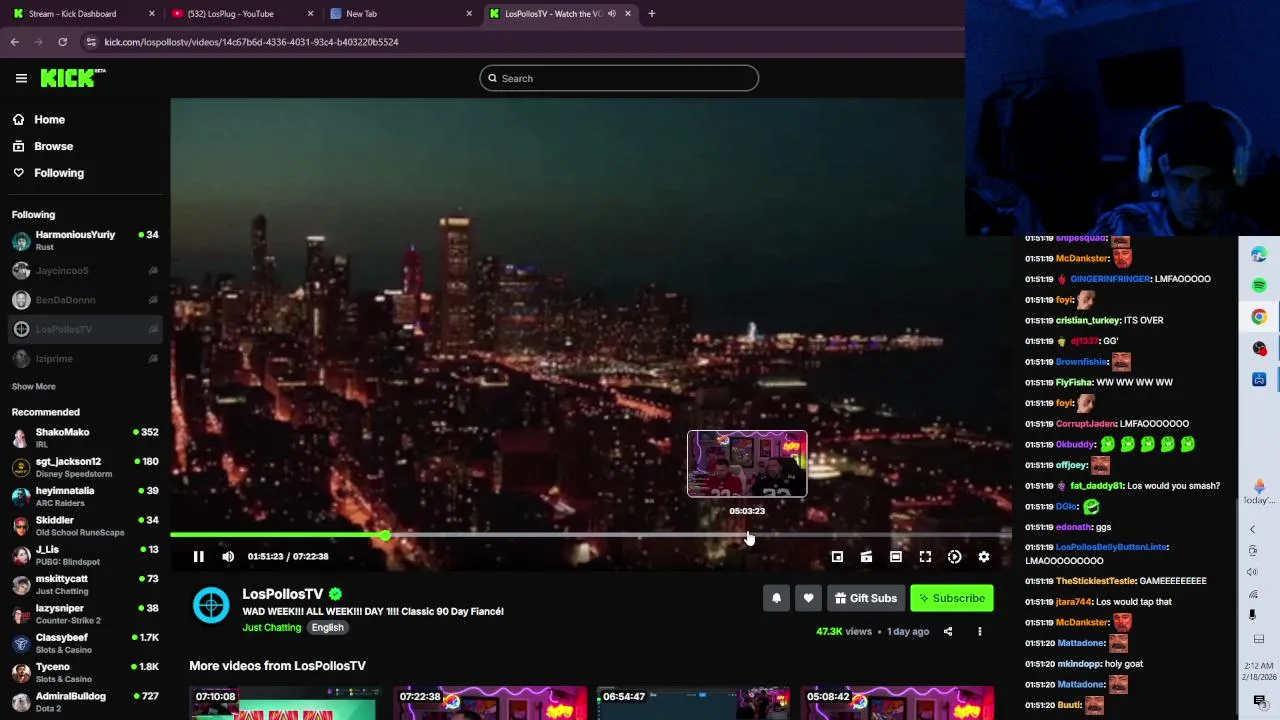The height and width of the screenshot is (720, 1280).
Task: Open AdmiralBulldog recommended channel
Action: click(85, 701)
